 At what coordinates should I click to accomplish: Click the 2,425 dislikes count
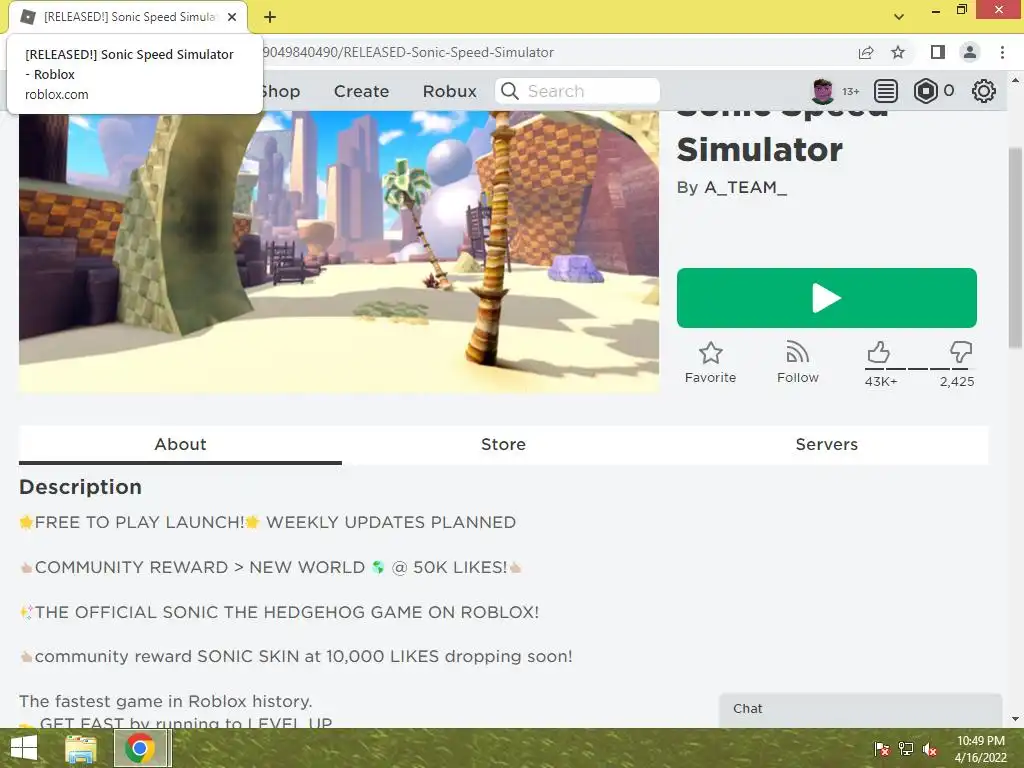click(957, 381)
